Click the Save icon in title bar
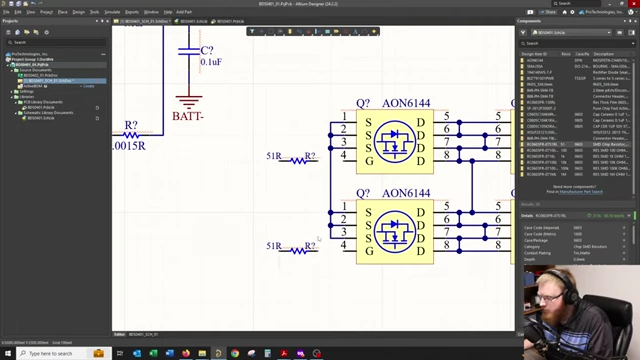Screen dimensions: 640x360 point(11,4)
